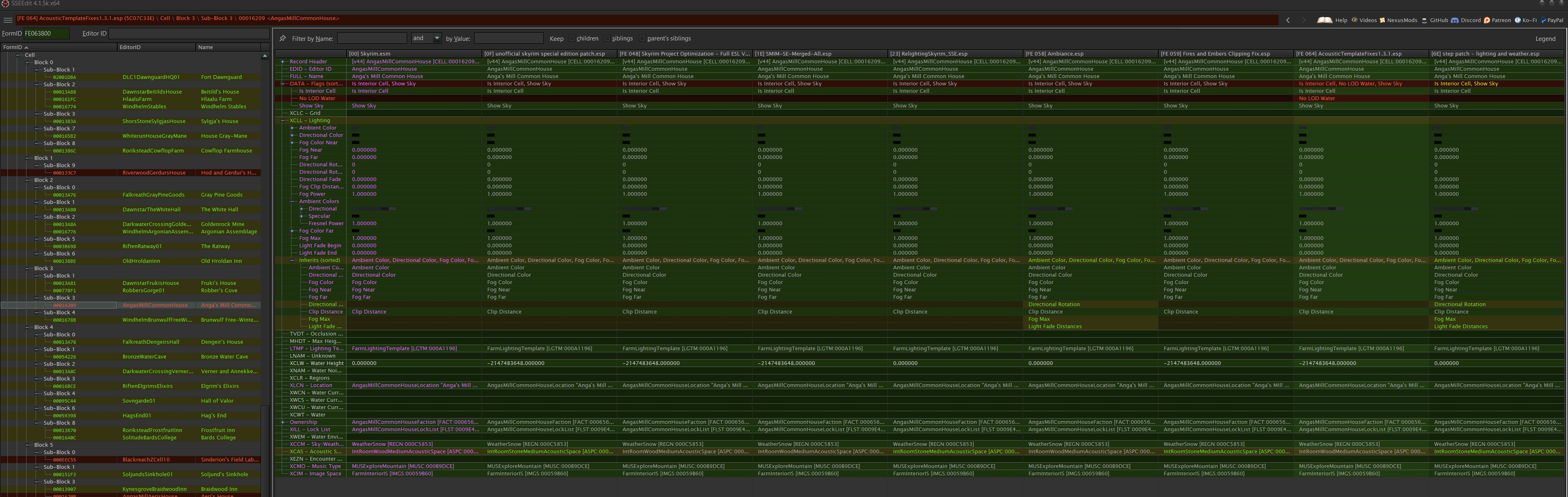Select RiverwoodGerdursHouse cell in tree
The image size is (1568, 497).
pos(154,173)
